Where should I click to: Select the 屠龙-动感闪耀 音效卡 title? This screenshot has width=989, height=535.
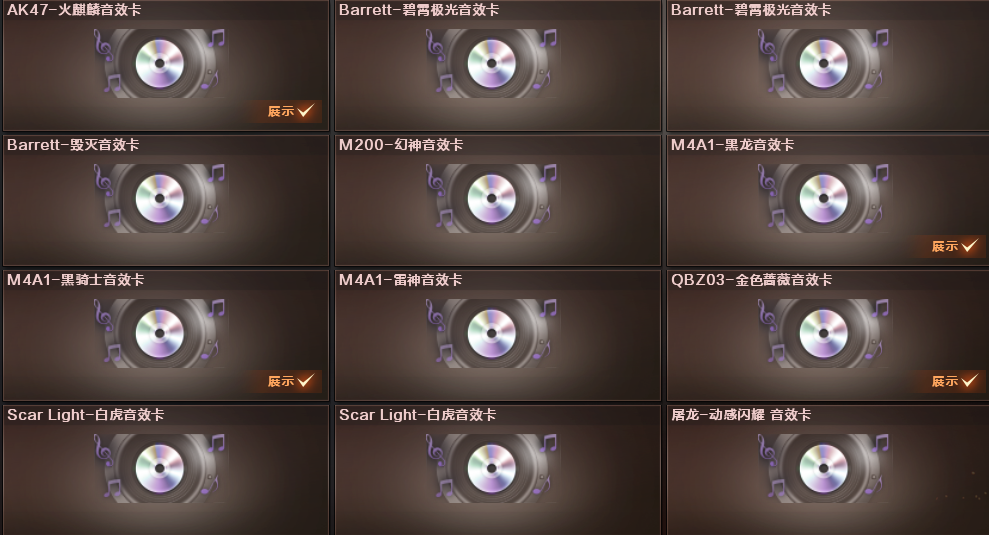[741, 415]
